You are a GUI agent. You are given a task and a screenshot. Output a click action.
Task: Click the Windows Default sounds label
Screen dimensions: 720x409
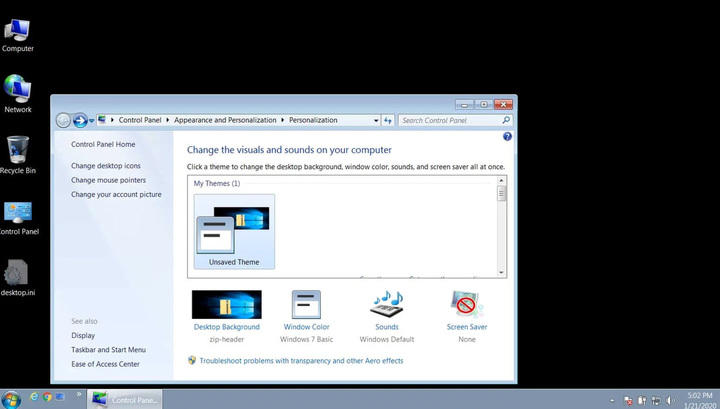387,339
